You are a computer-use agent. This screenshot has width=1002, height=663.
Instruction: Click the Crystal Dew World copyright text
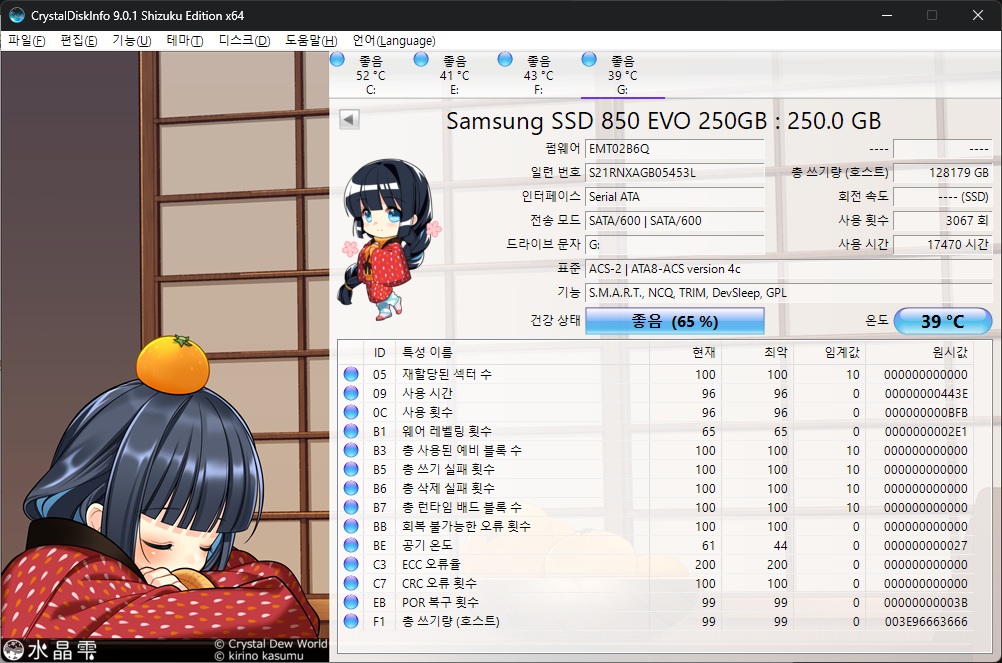(270, 644)
